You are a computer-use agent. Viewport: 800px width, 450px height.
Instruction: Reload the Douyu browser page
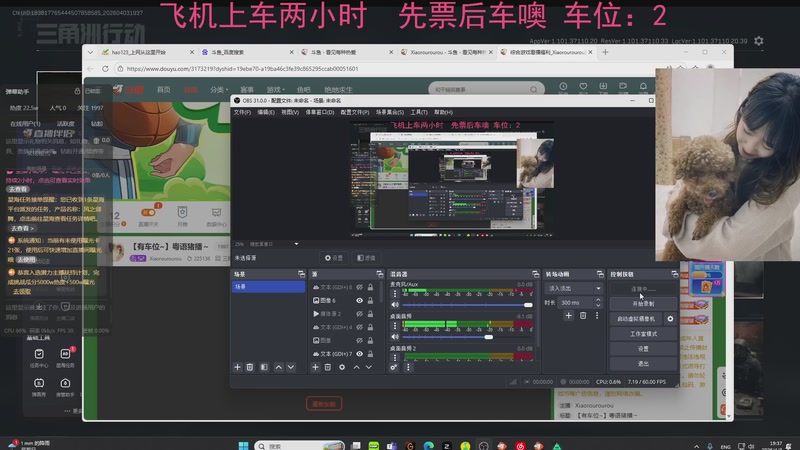[x=105, y=68]
